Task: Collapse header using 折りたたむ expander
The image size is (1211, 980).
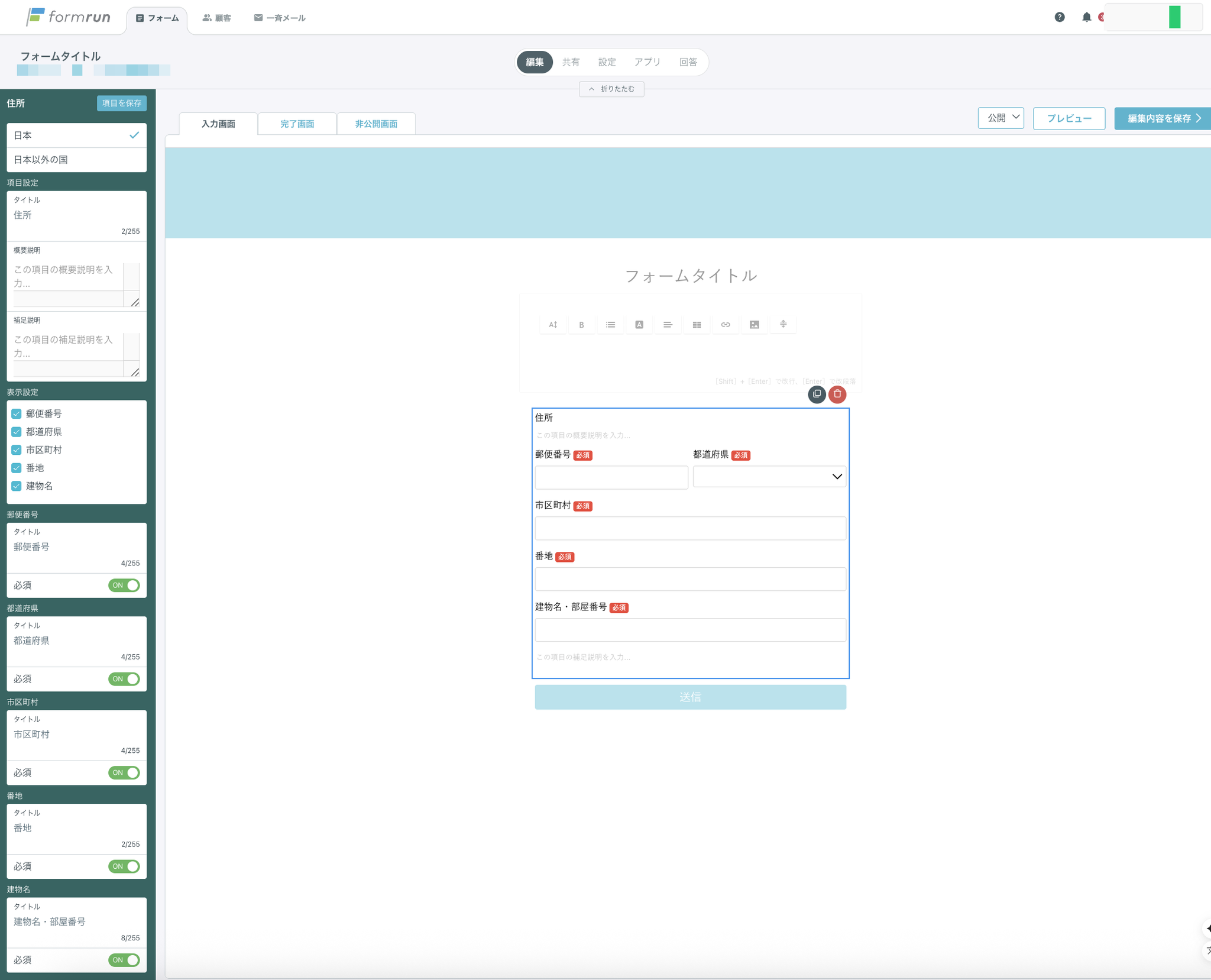Action: click(611, 89)
